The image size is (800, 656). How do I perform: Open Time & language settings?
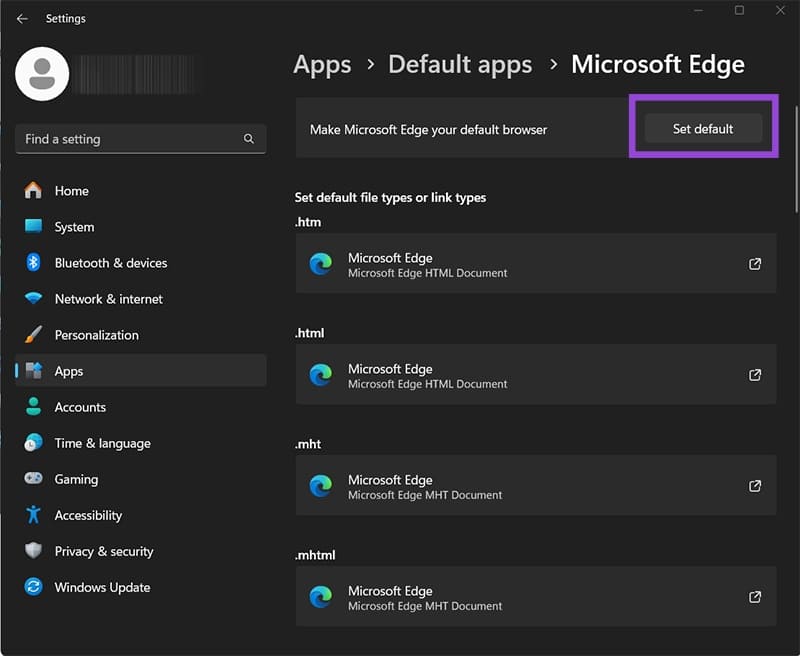[x=141, y=443]
